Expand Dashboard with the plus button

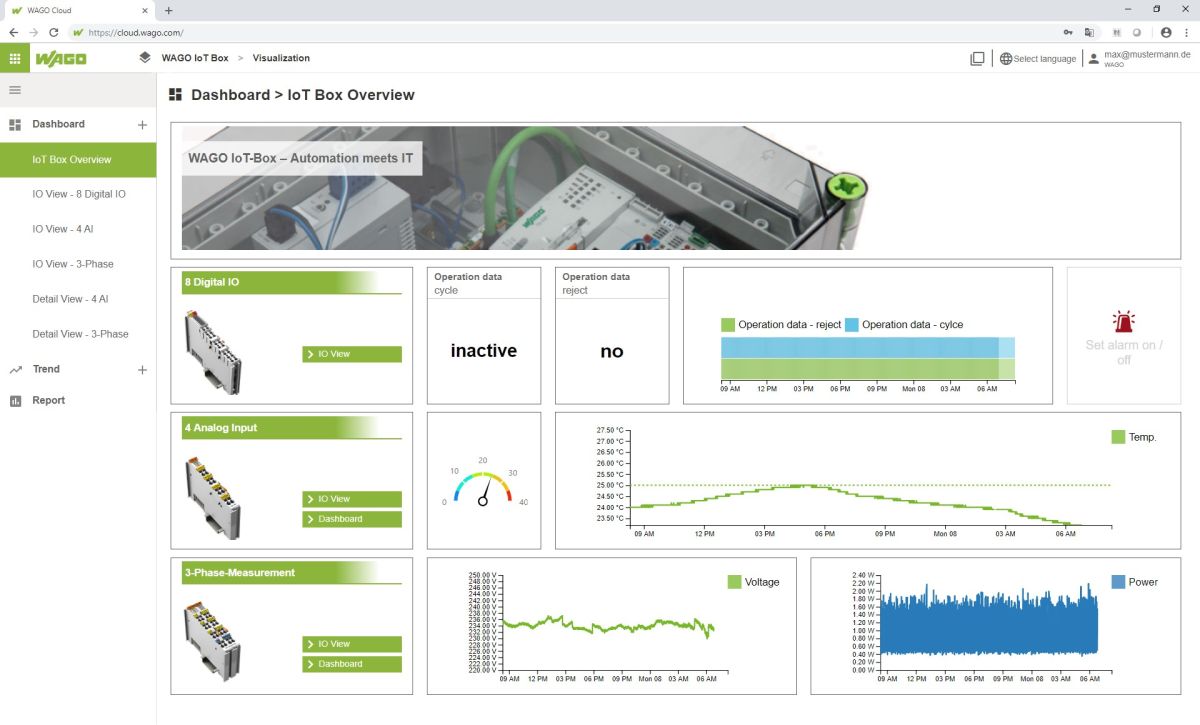point(142,125)
